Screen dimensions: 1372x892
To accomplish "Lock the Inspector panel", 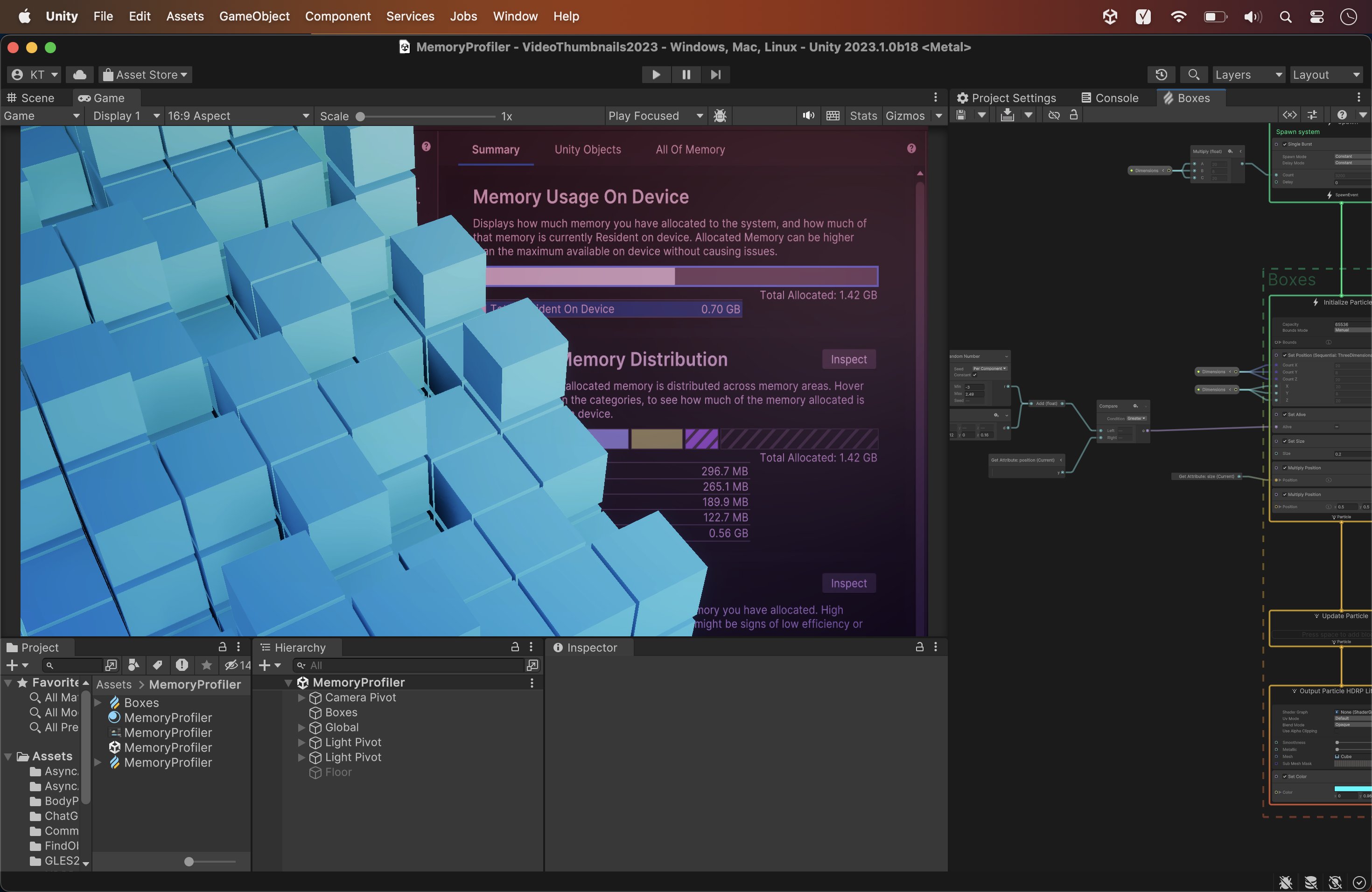I will pos(919,647).
